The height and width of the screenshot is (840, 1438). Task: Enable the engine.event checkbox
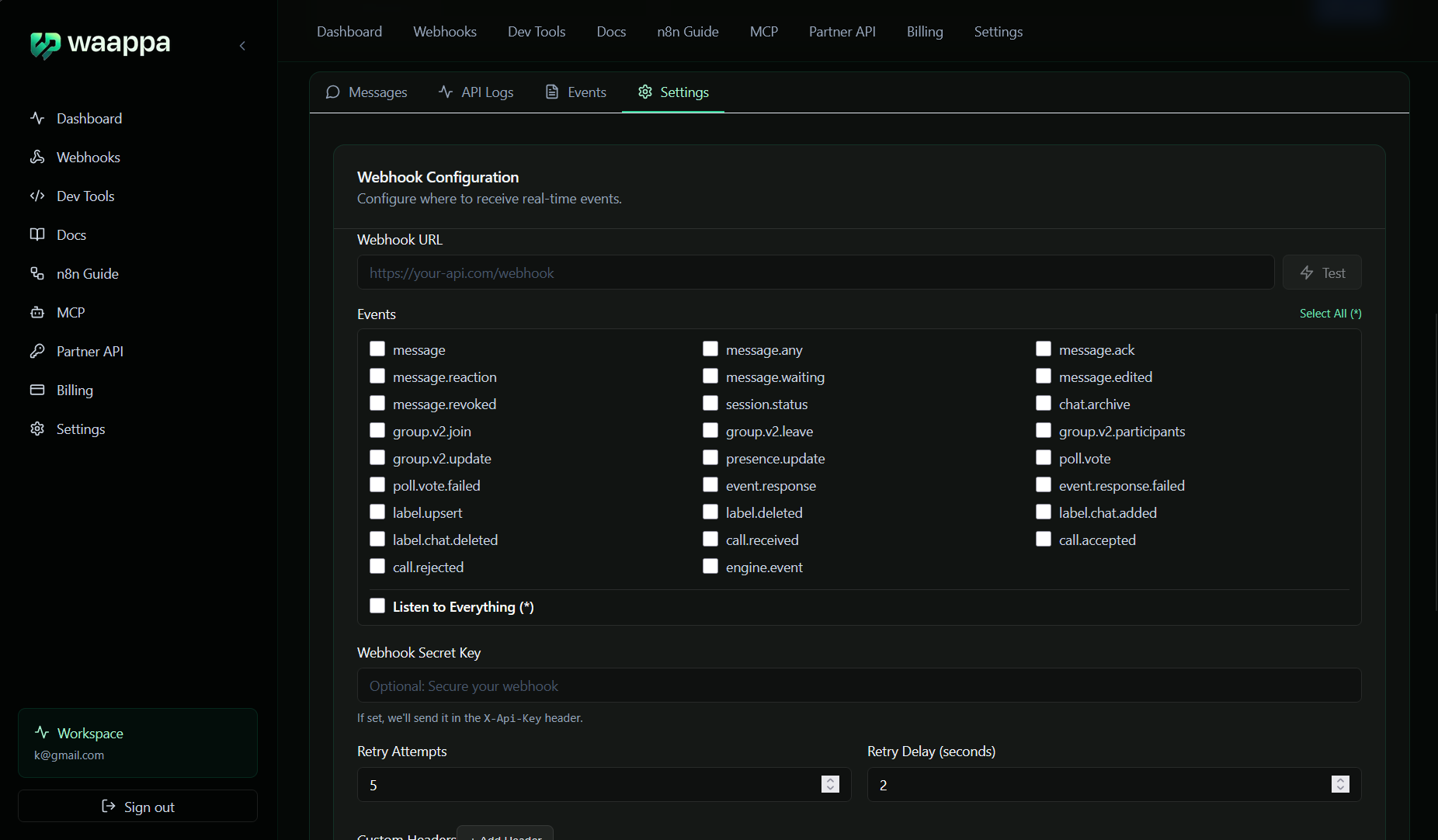tap(710, 566)
